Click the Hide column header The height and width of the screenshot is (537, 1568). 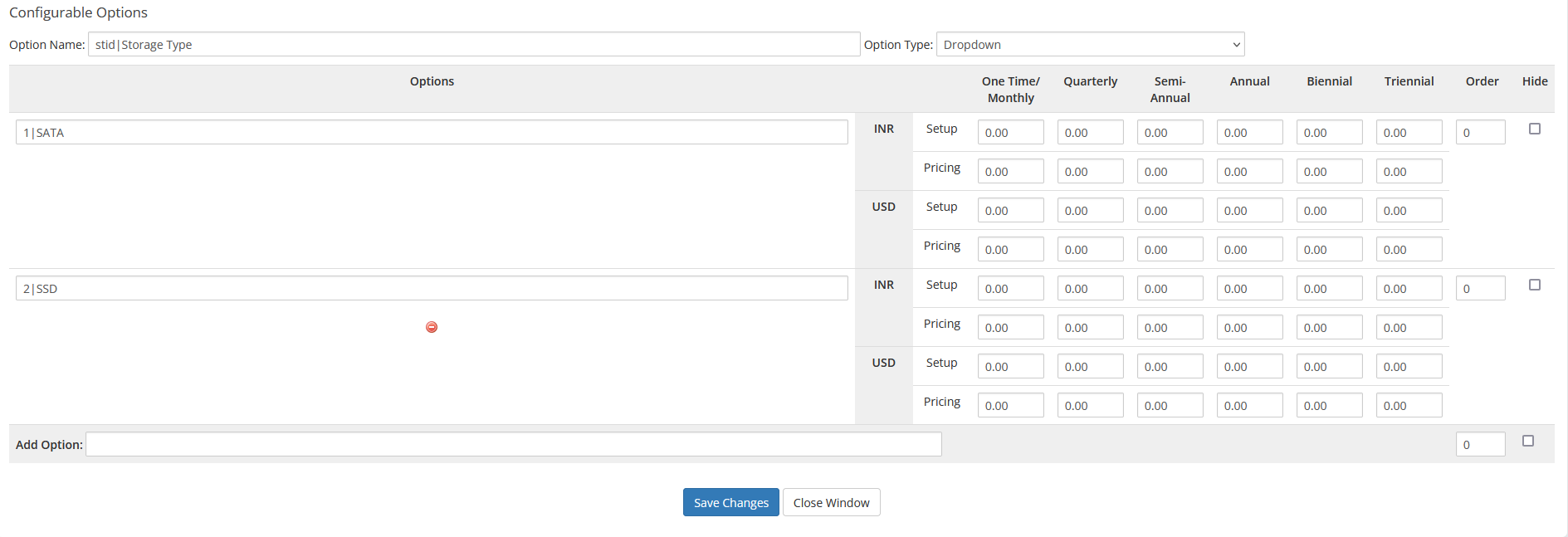[1535, 81]
